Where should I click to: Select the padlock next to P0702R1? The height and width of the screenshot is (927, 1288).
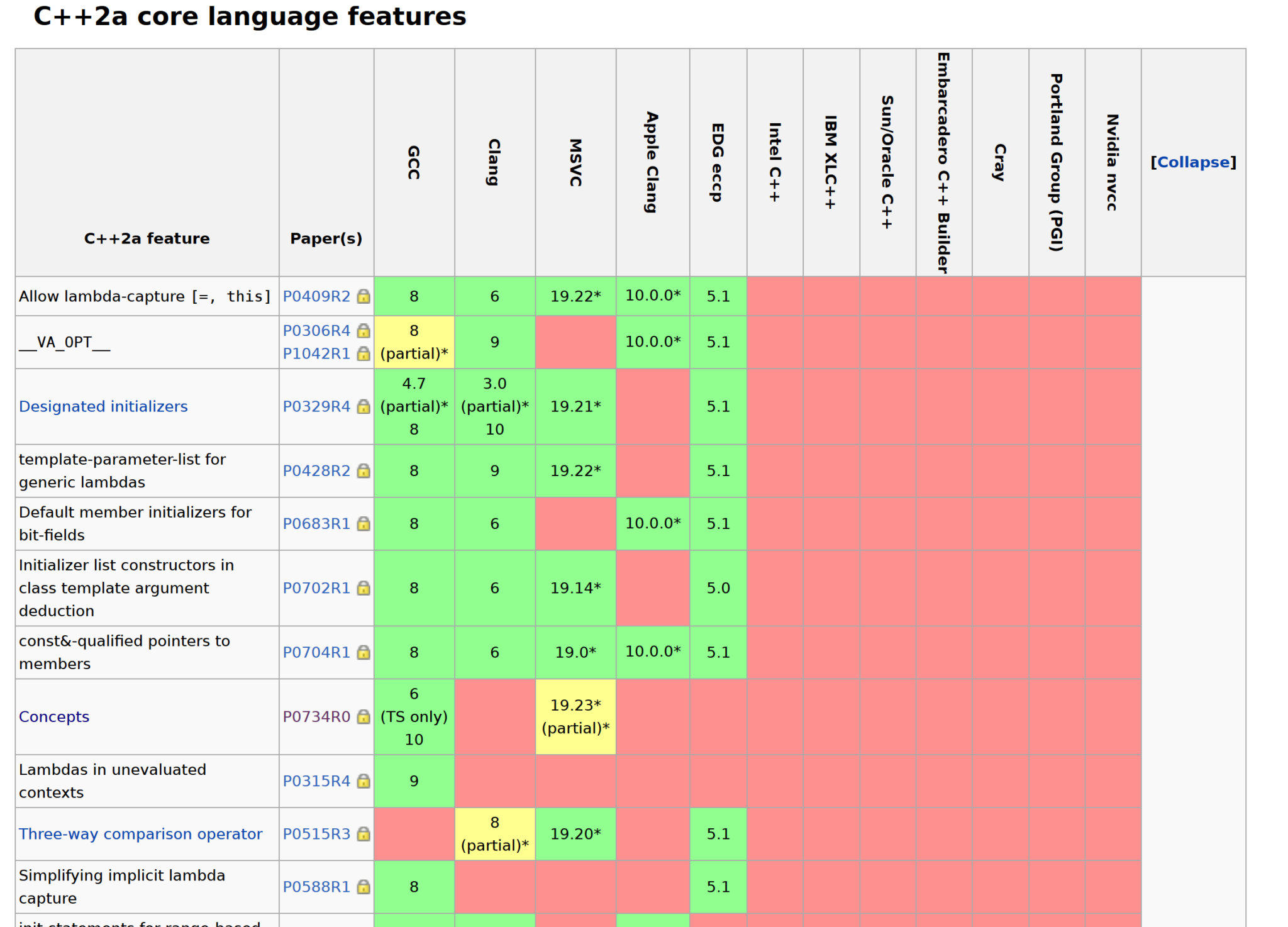(x=364, y=587)
